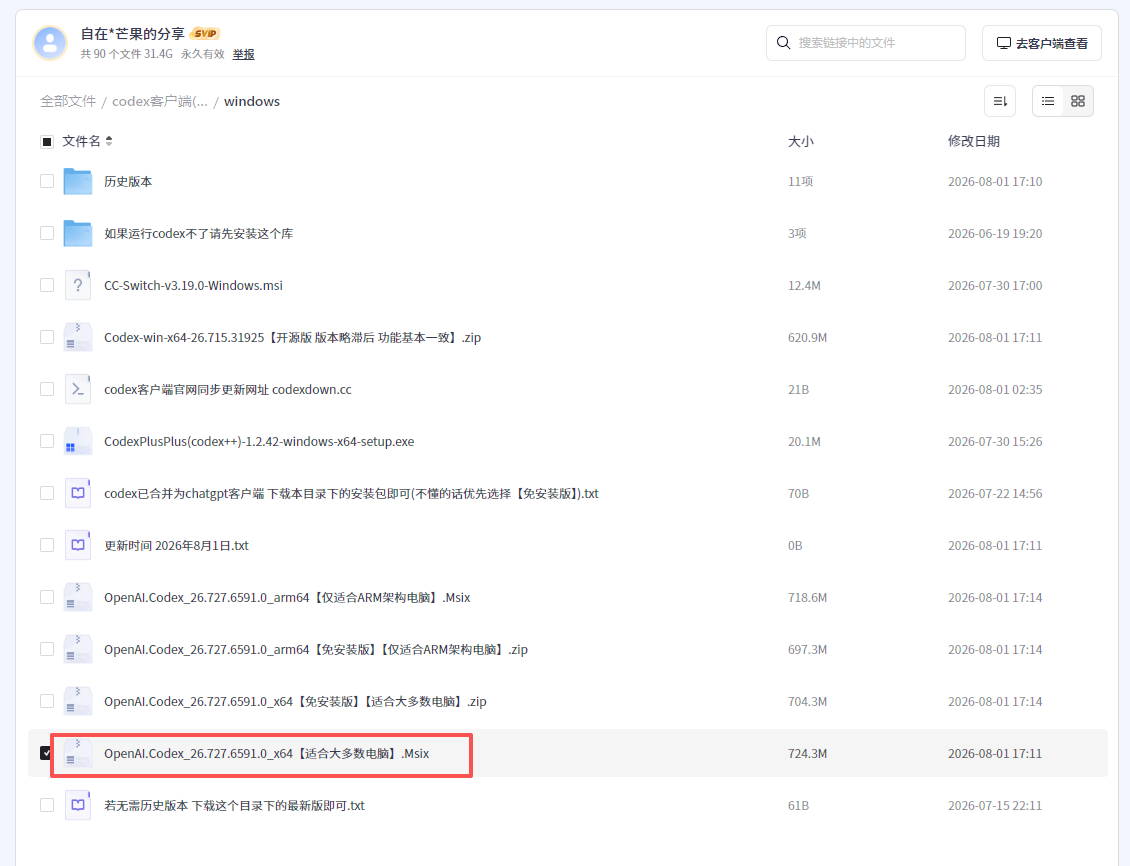Check the box for arm64 .Msix file
Viewport: 1130px width, 866px height.
(x=47, y=597)
